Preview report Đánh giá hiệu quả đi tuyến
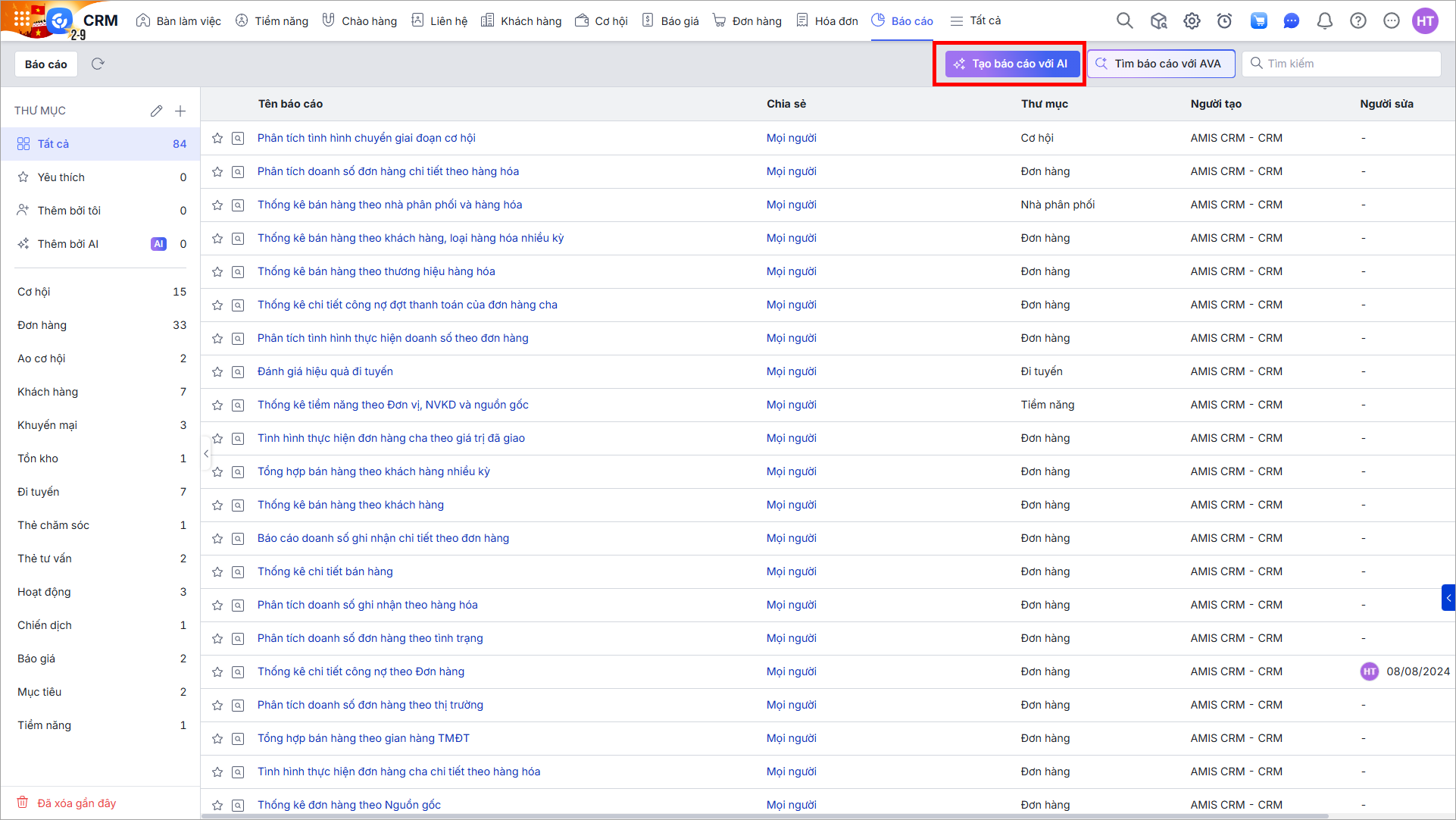1456x820 pixels. click(x=238, y=371)
